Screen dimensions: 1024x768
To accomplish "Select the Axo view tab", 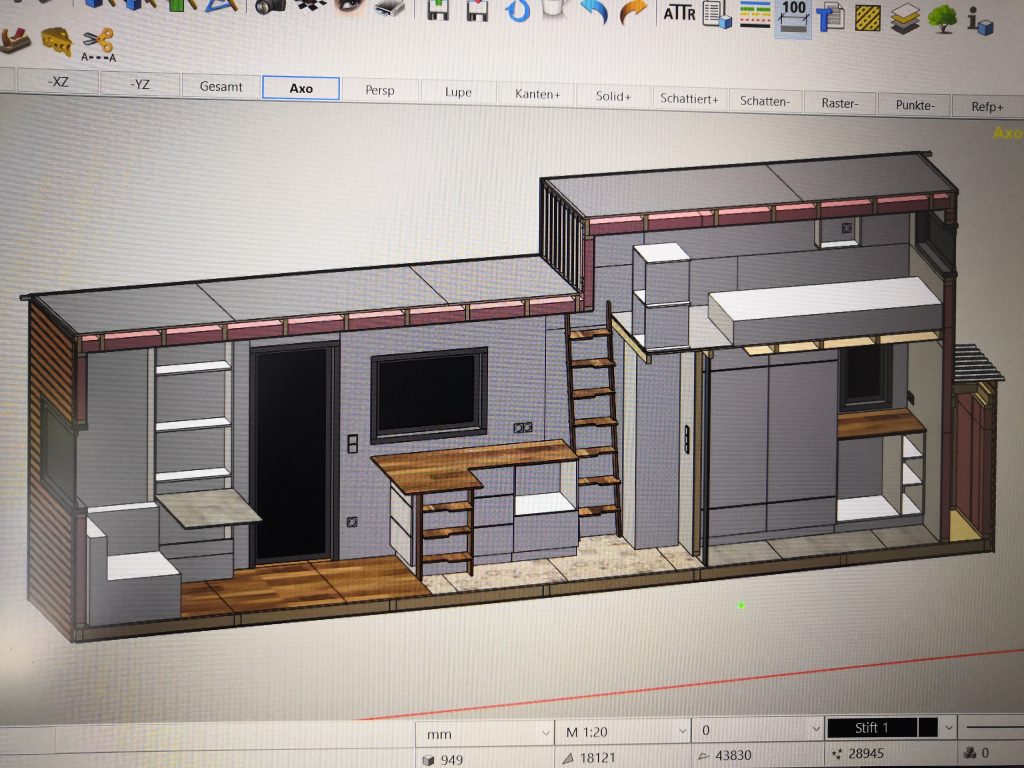I will 301,88.
